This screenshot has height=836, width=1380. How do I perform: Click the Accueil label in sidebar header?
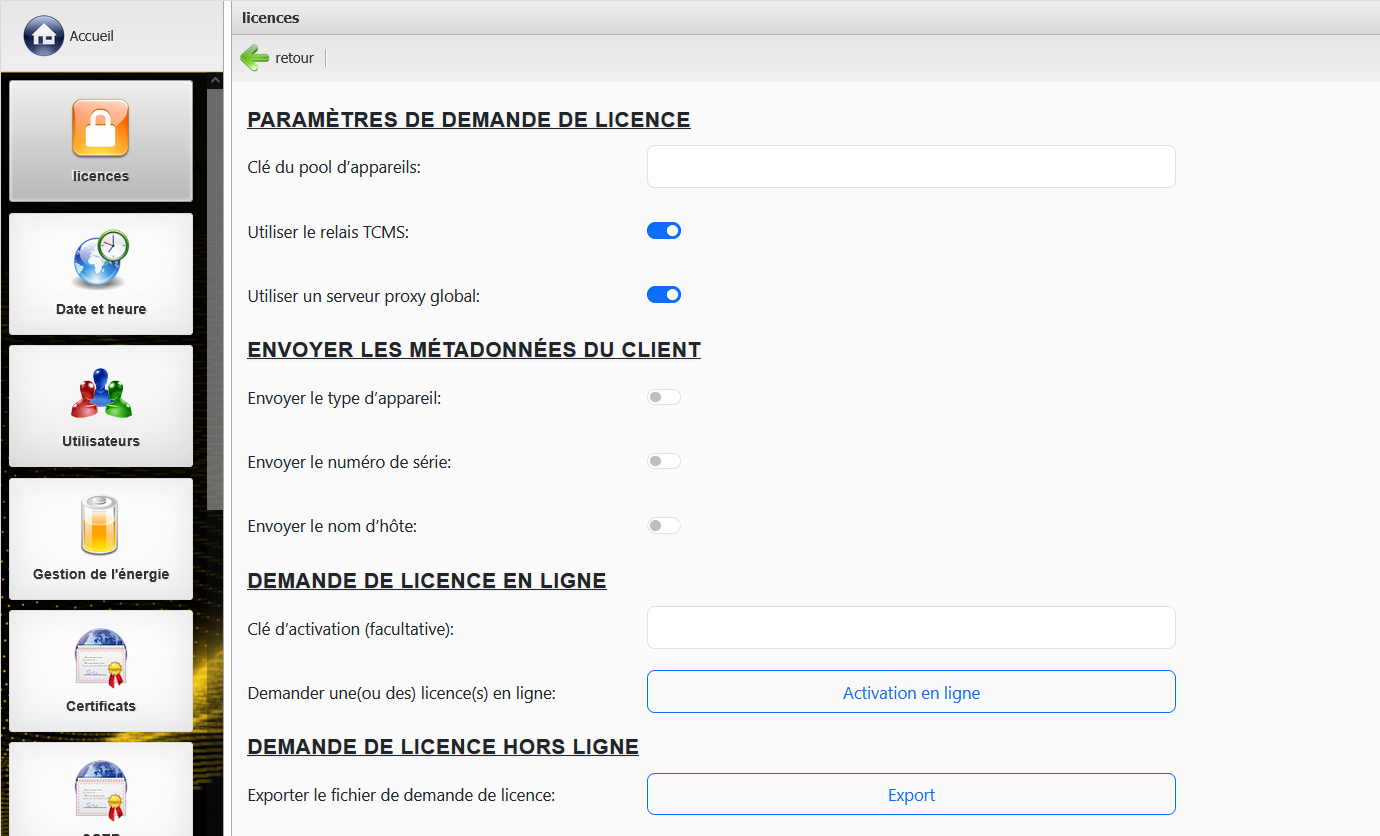point(92,36)
